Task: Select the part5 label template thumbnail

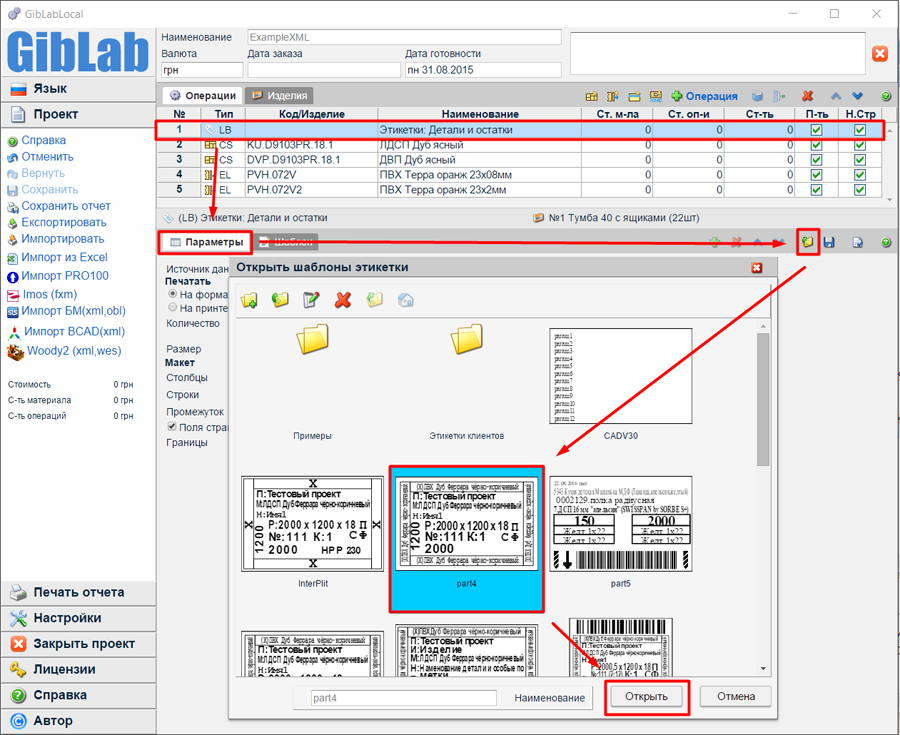Action: coord(620,525)
